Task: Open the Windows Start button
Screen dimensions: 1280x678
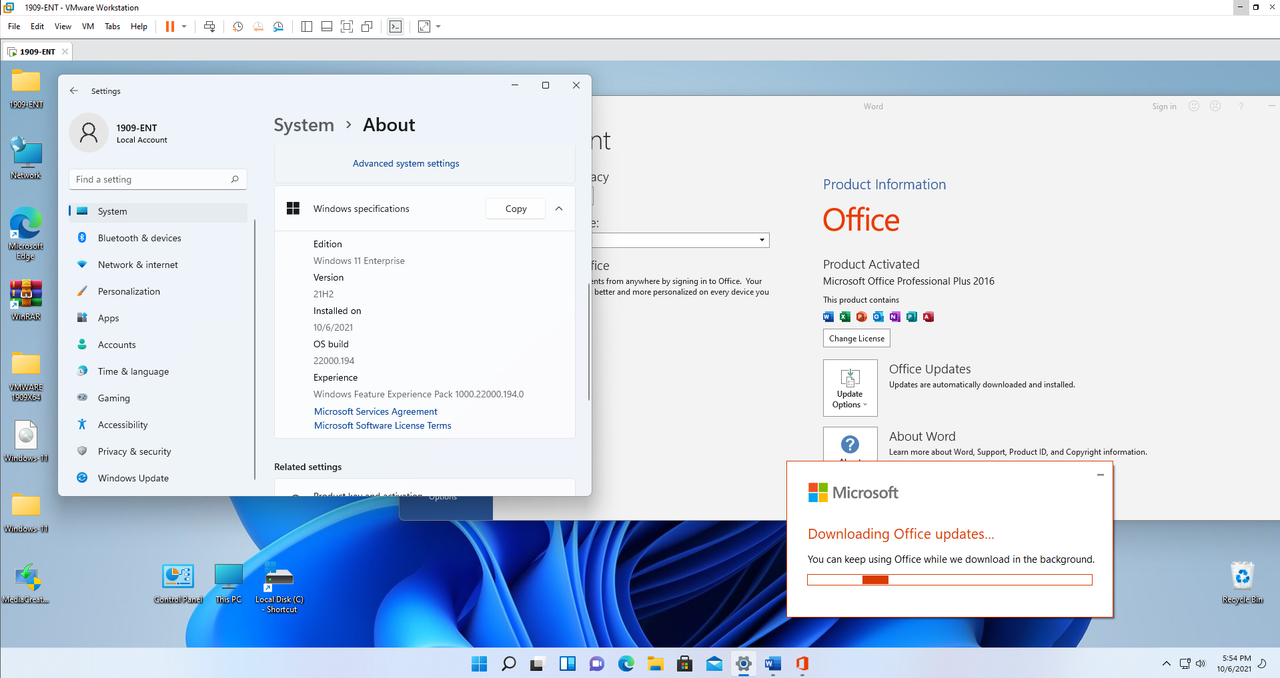Action: (x=479, y=663)
